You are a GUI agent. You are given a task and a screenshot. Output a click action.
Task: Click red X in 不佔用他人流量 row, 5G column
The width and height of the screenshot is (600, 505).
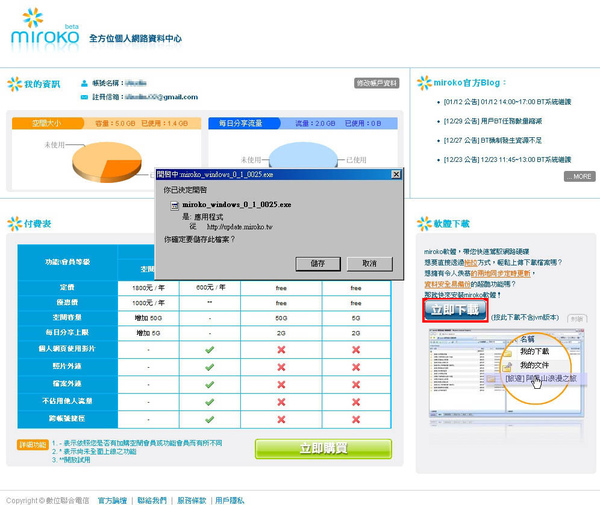pos(356,402)
